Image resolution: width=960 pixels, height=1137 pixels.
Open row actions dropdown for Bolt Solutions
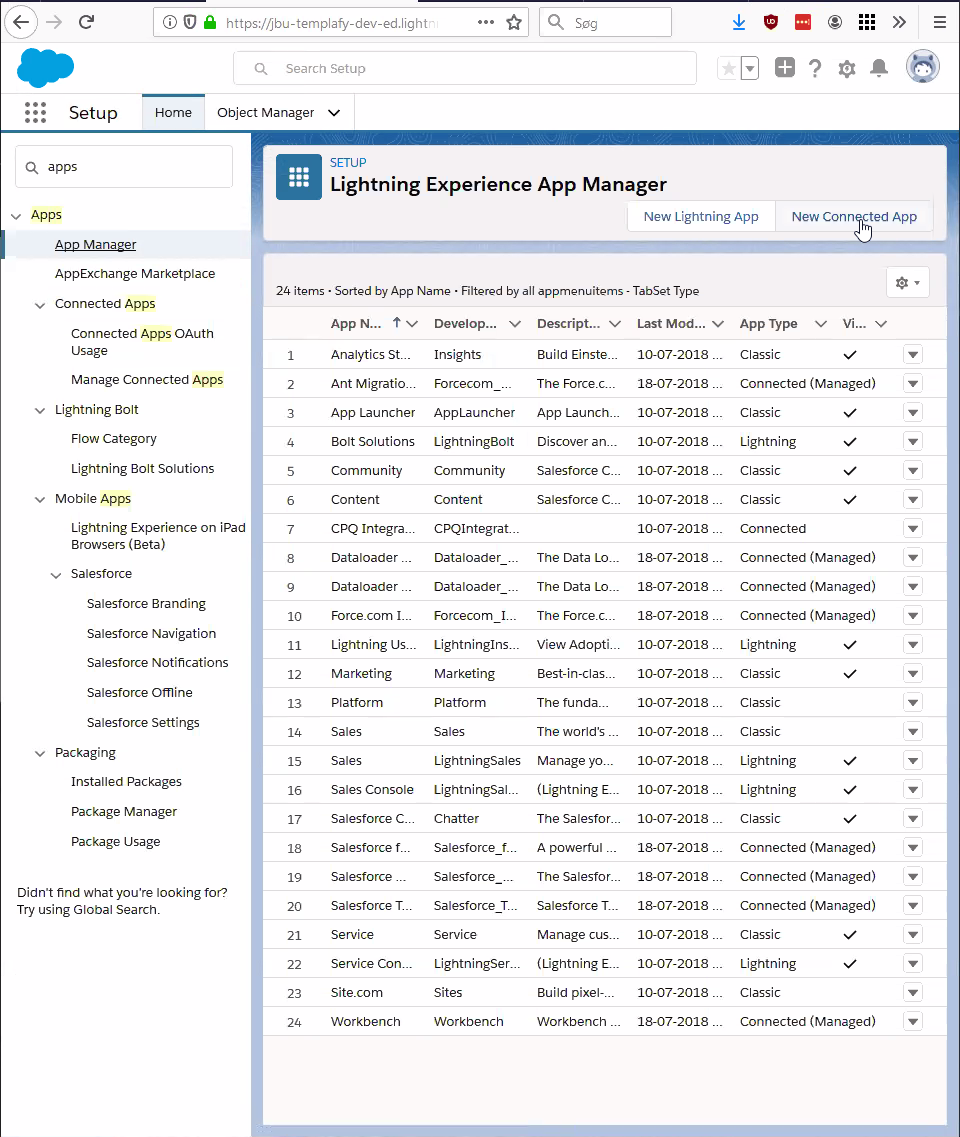pos(913,442)
